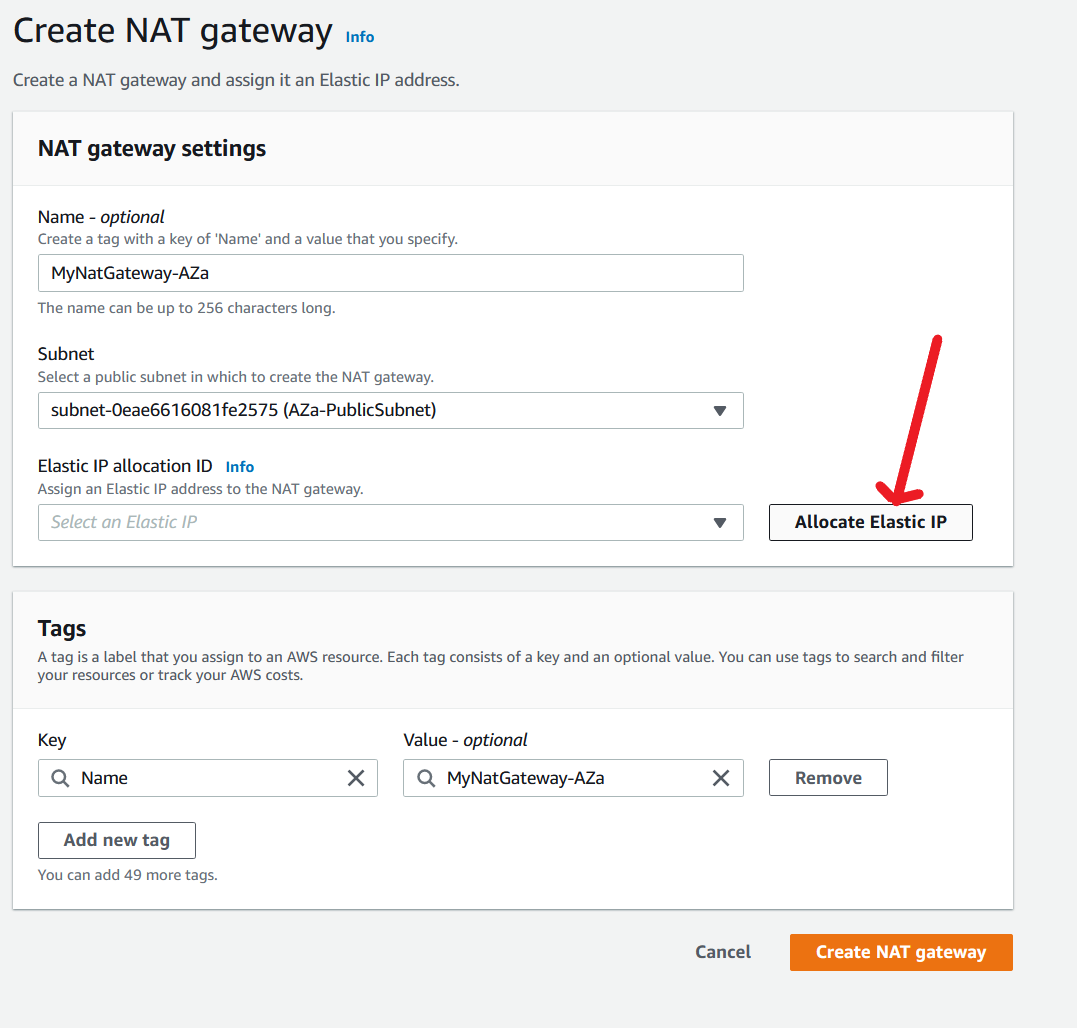Click the search icon in the Value field
This screenshot has height=1028, width=1077.
(426, 778)
